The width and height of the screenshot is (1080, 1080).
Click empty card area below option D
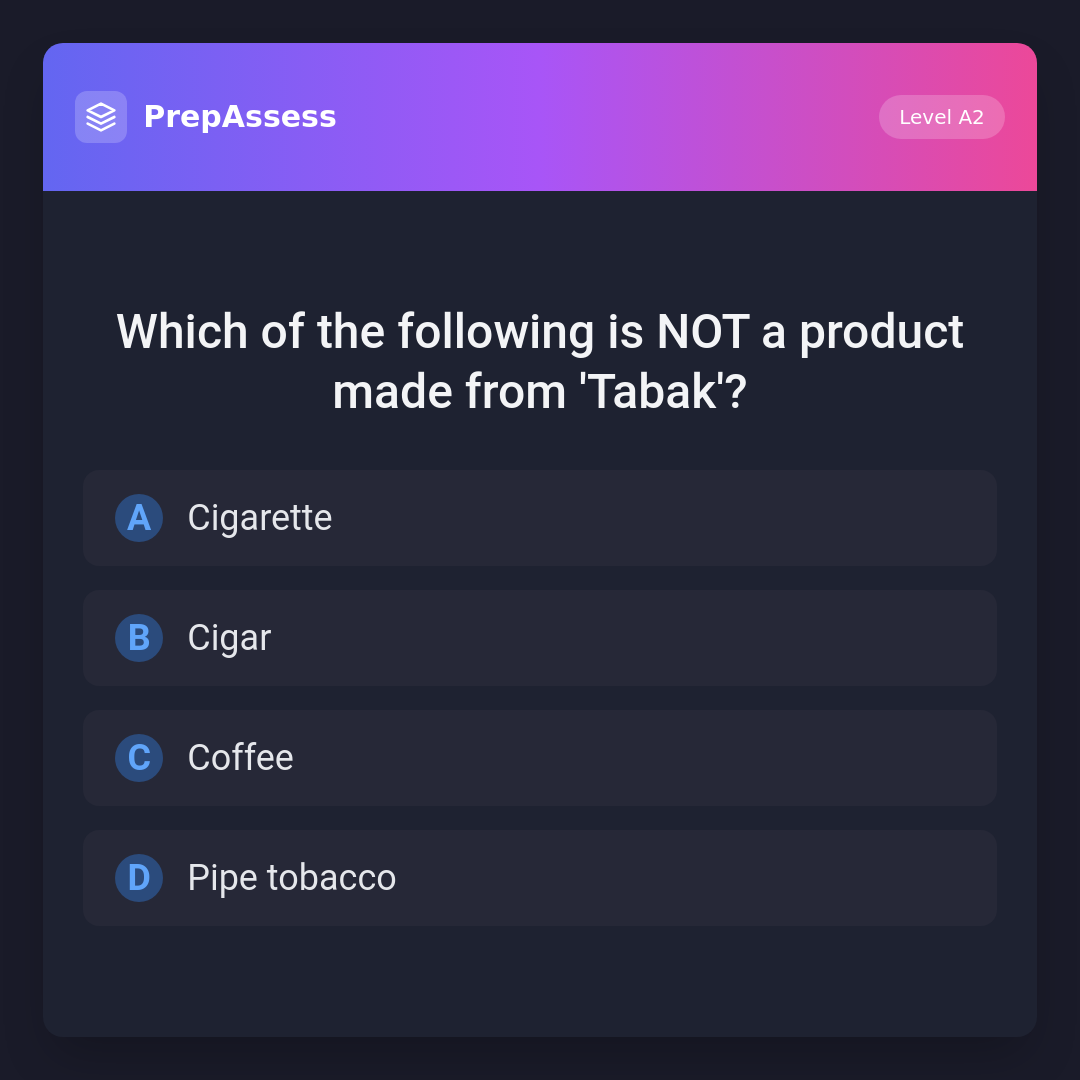(540, 982)
